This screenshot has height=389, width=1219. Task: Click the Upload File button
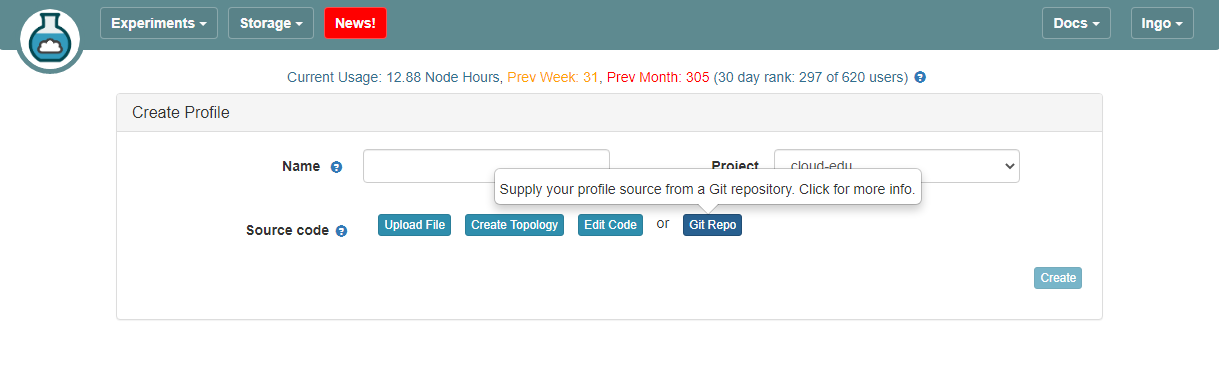pos(415,225)
